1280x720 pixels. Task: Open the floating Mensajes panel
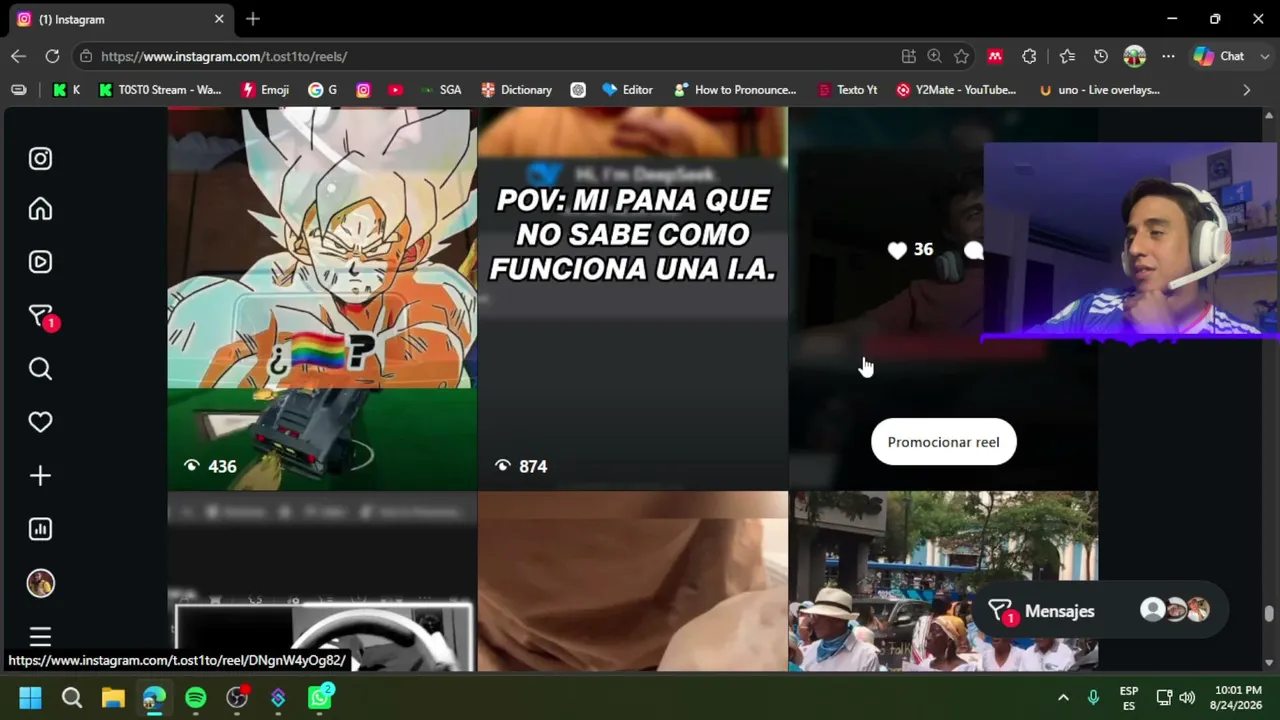[1098, 611]
